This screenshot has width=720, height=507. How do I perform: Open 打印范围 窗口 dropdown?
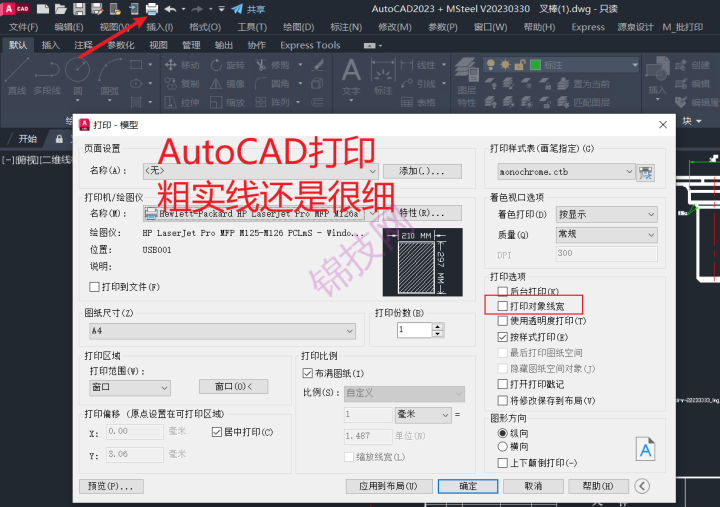point(130,388)
